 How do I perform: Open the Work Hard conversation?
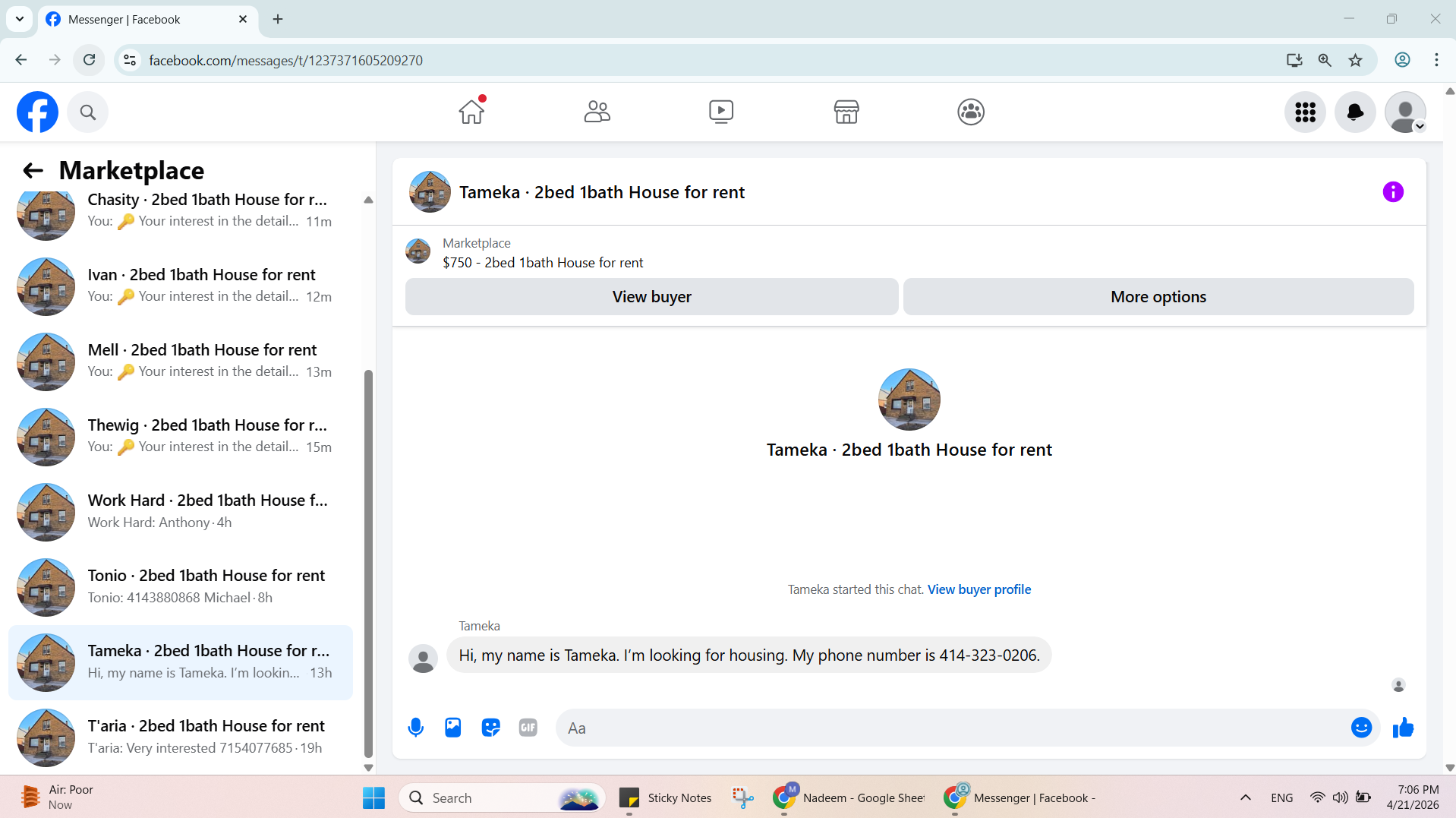pos(181,512)
